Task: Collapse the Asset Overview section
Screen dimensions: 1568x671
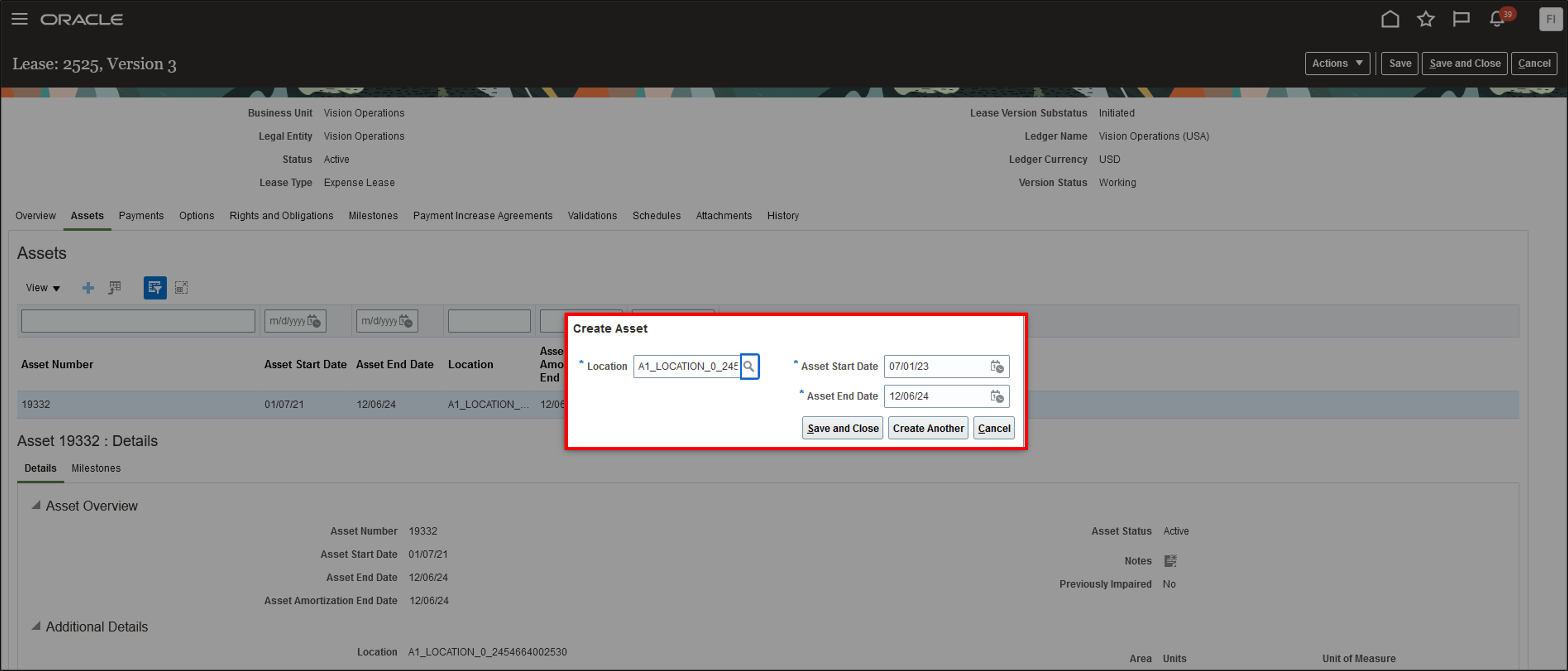Action: point(36,505)
